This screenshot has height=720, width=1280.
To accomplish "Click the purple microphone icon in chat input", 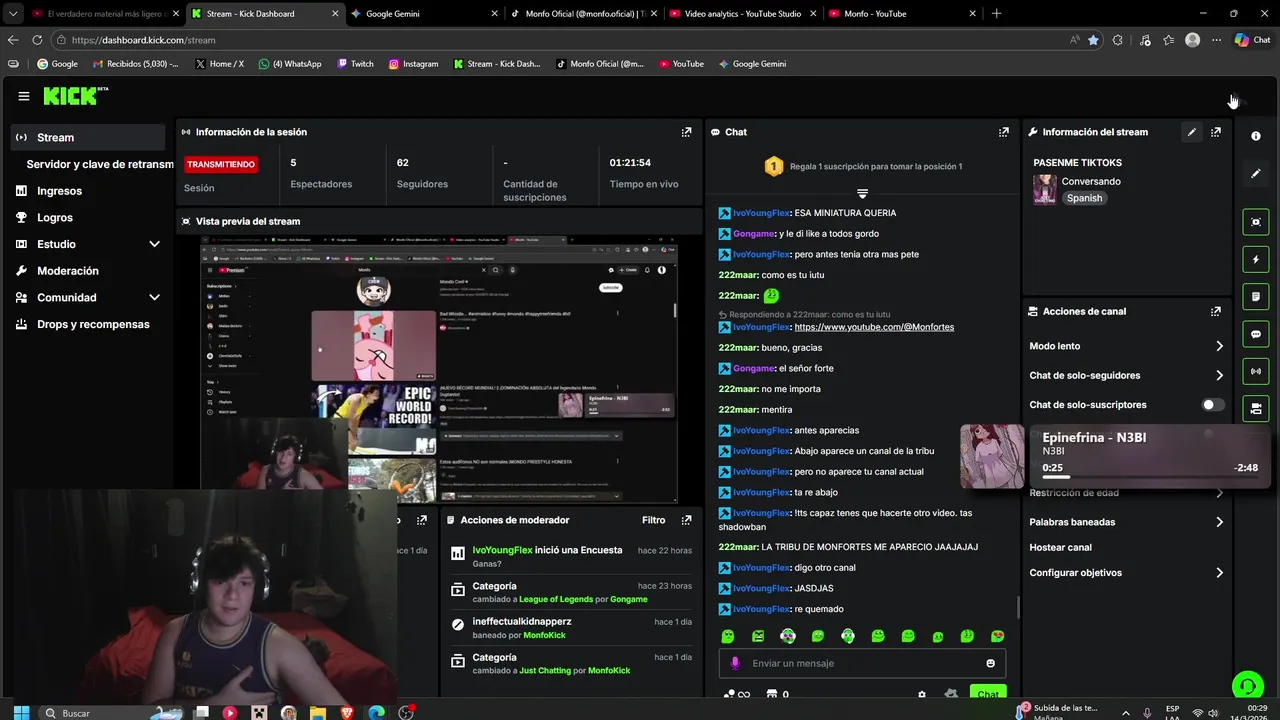I will pyautogui.click(x=735, y=663).
